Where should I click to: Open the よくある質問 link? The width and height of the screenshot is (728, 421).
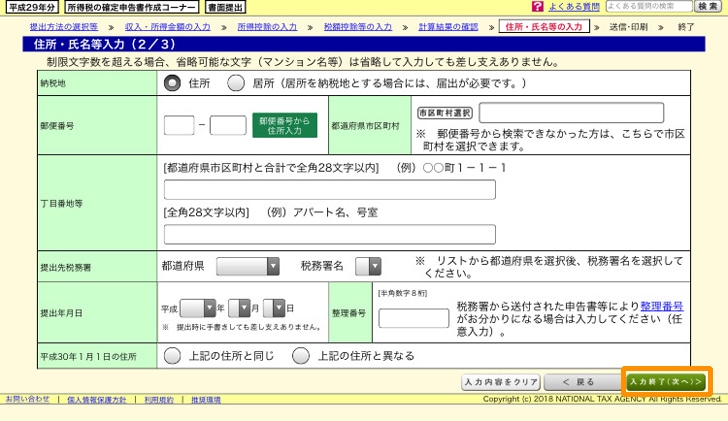coord(574,6)
